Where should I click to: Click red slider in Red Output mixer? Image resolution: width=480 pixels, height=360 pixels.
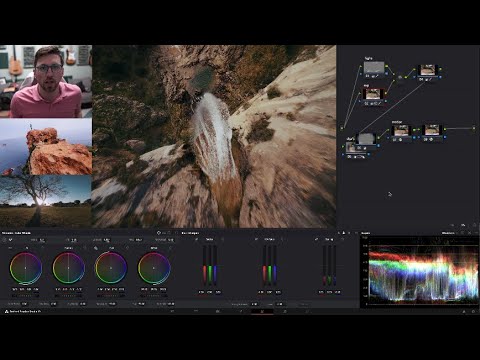[x=205, y=266]
